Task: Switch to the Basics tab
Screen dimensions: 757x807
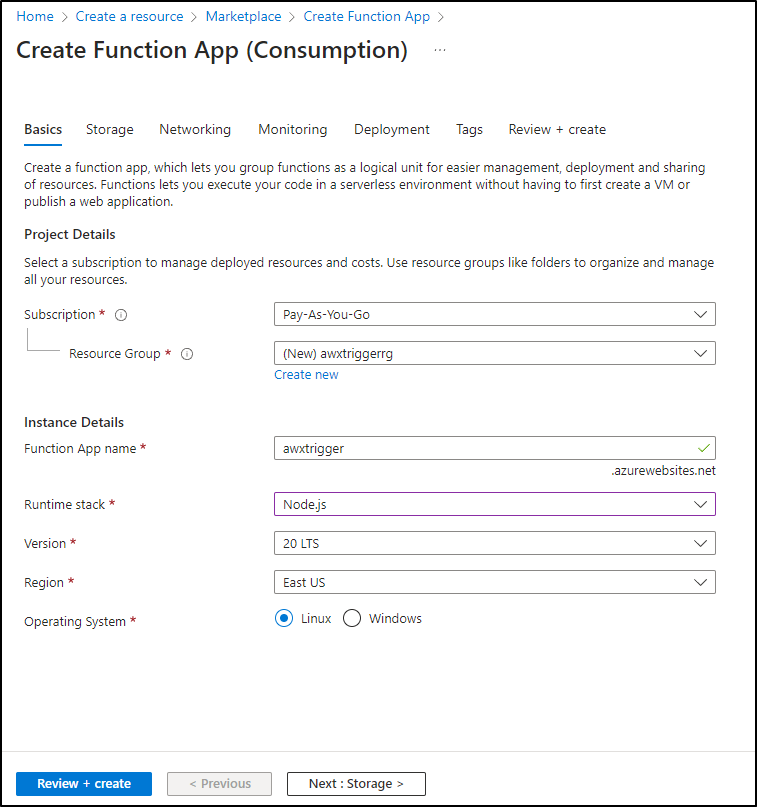Action: 43,129
